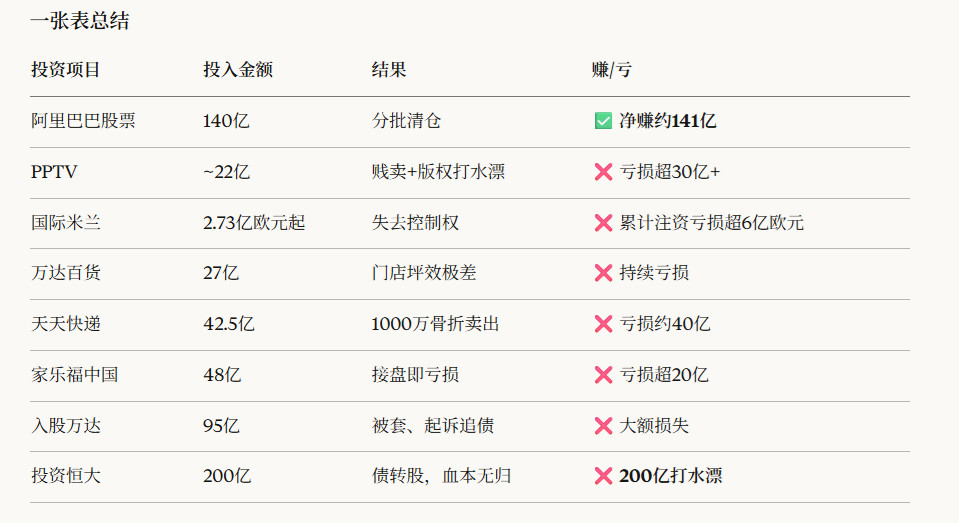Select the project cell PPTV
959x523 pixels.
click(x=54, y=172)
